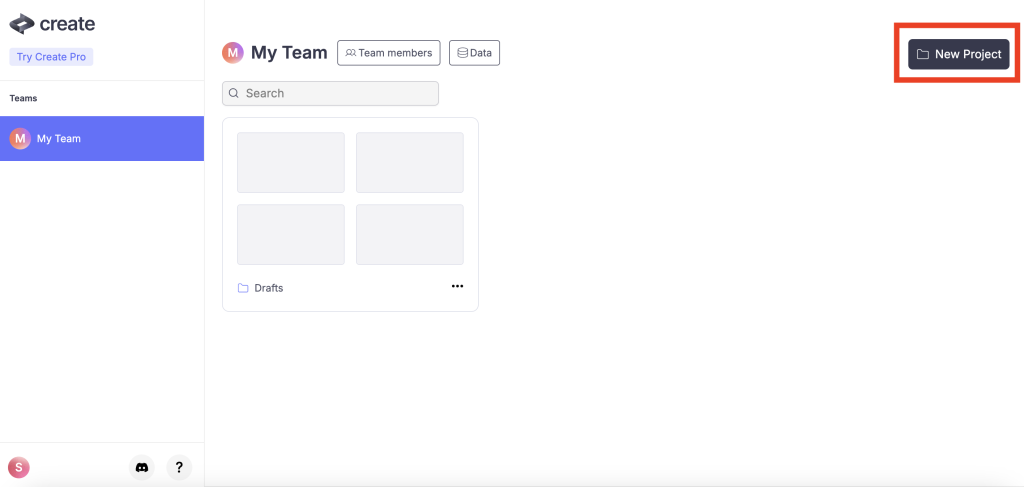The image size is (1024, 487).
Task: Click the Create logo icon
Action: tap(22, 24)
